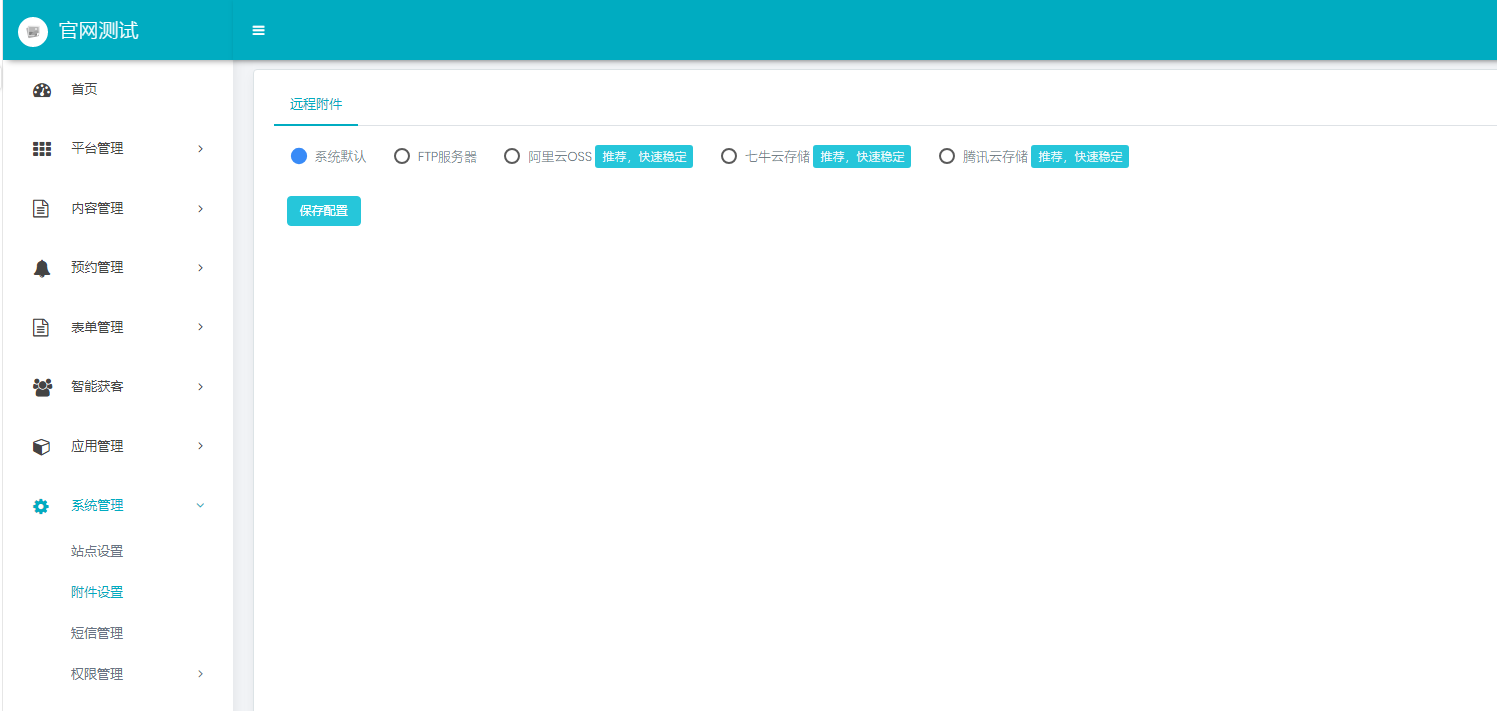Switch to the 远程附件 tab
1497x711 pixels.
click(x=316, y=104)
